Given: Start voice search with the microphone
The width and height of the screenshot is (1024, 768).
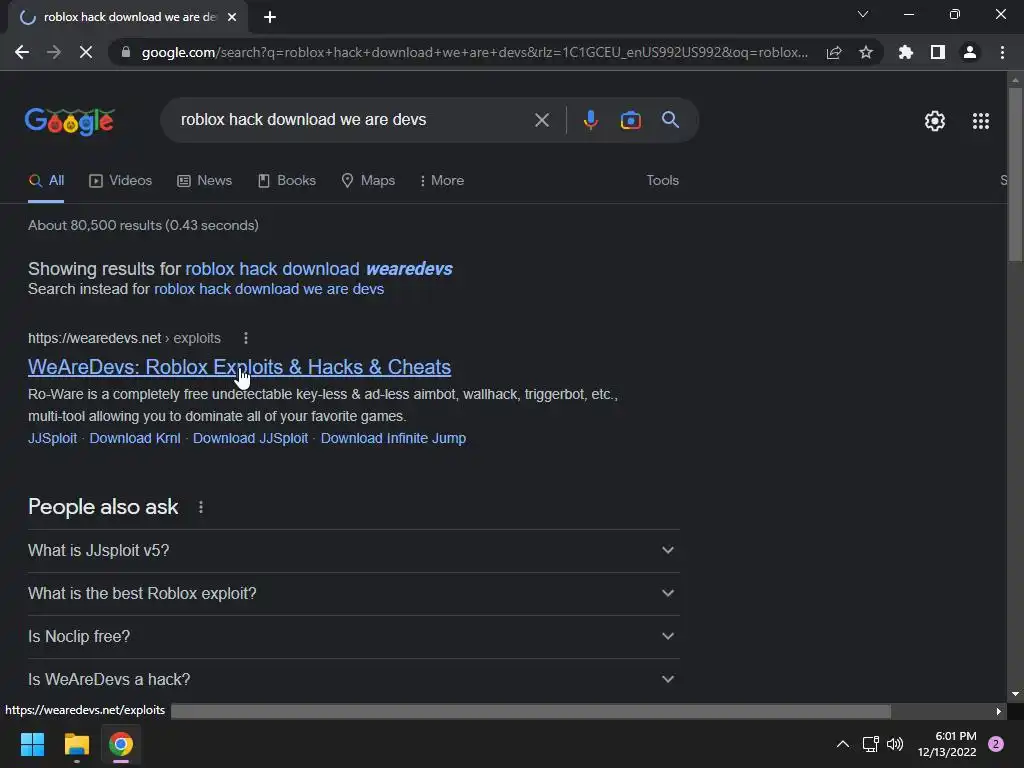Looking at the screenshot, I should point(590,120).
